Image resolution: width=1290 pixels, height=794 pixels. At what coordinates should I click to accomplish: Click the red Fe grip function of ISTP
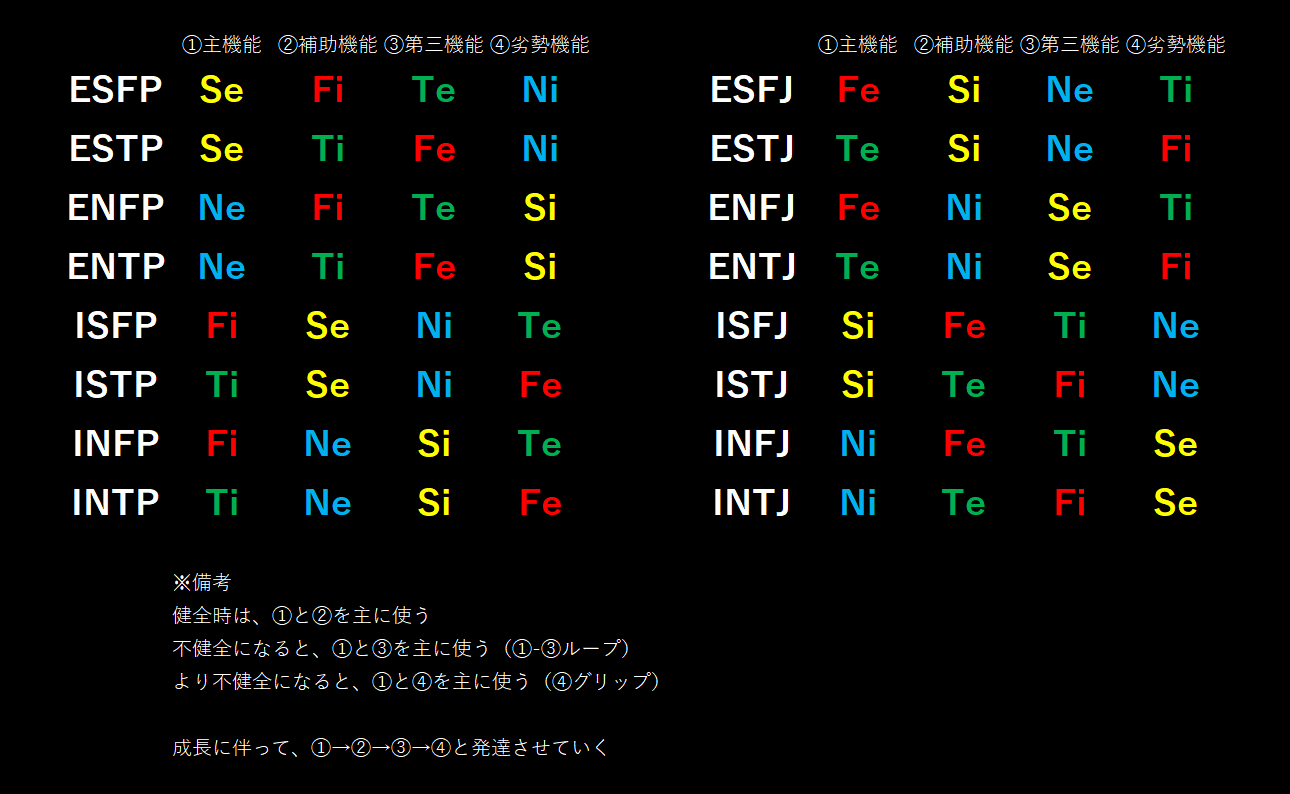540,384
